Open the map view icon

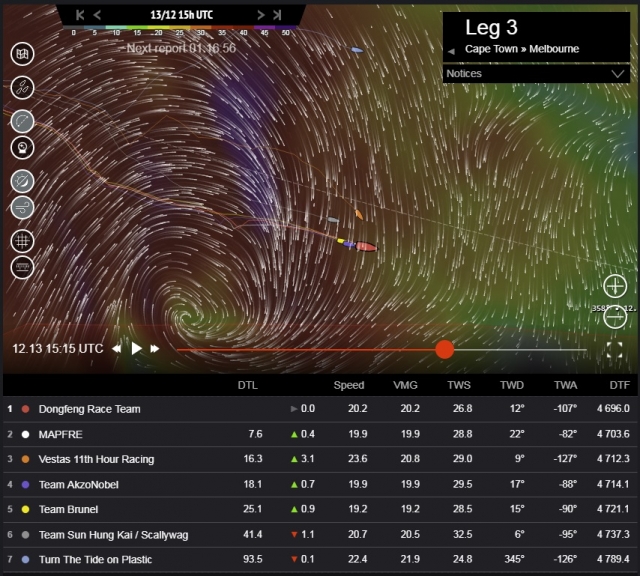coord(22,54)
